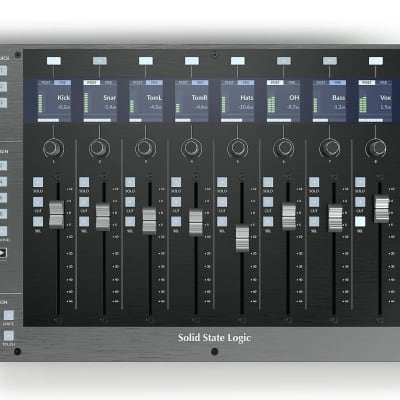Push the soft key above the Bass display

pyautogui.click(x=330, y=61)
